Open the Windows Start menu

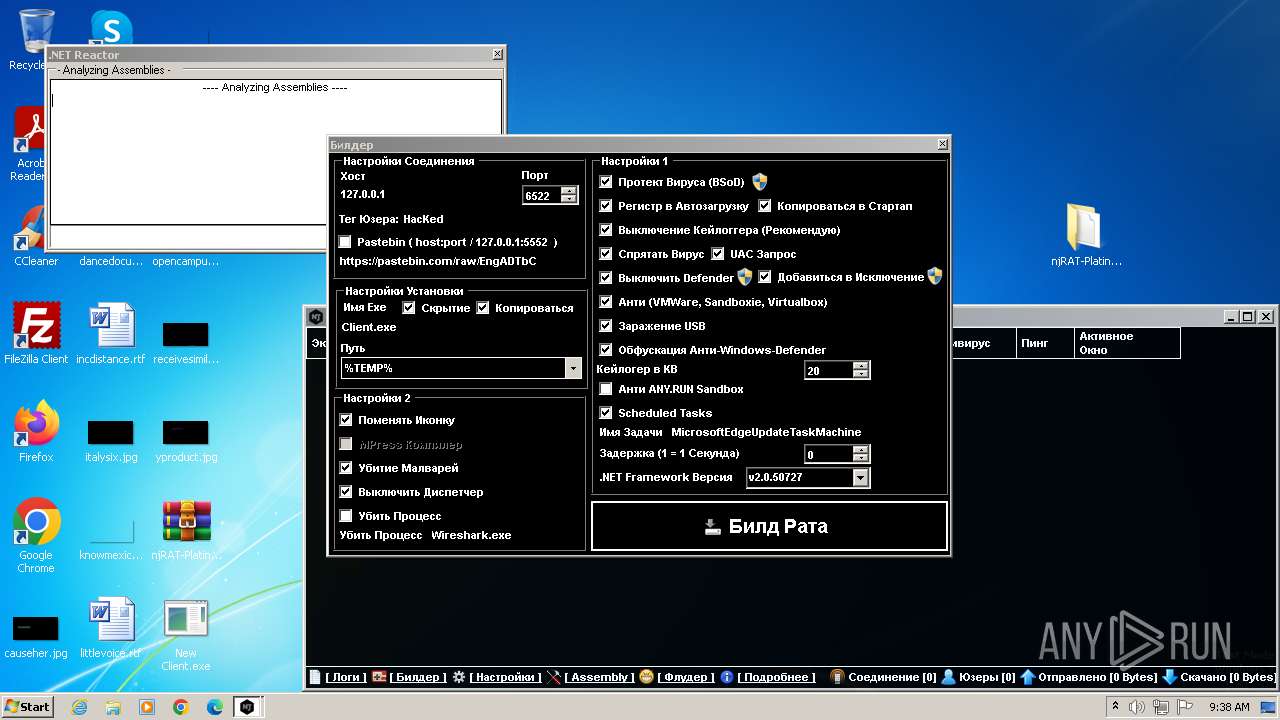point(27,707)
